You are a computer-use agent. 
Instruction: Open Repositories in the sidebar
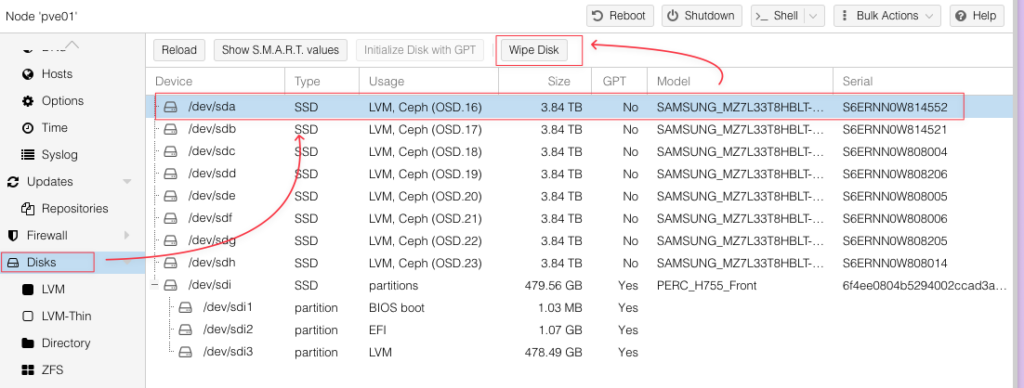(x=75, y=208)
